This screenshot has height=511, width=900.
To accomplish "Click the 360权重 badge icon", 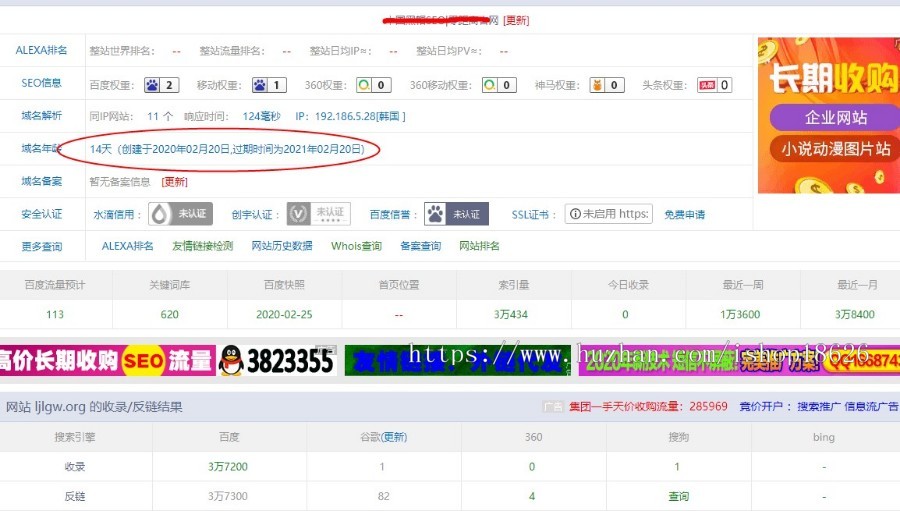I will coord(374,85).
